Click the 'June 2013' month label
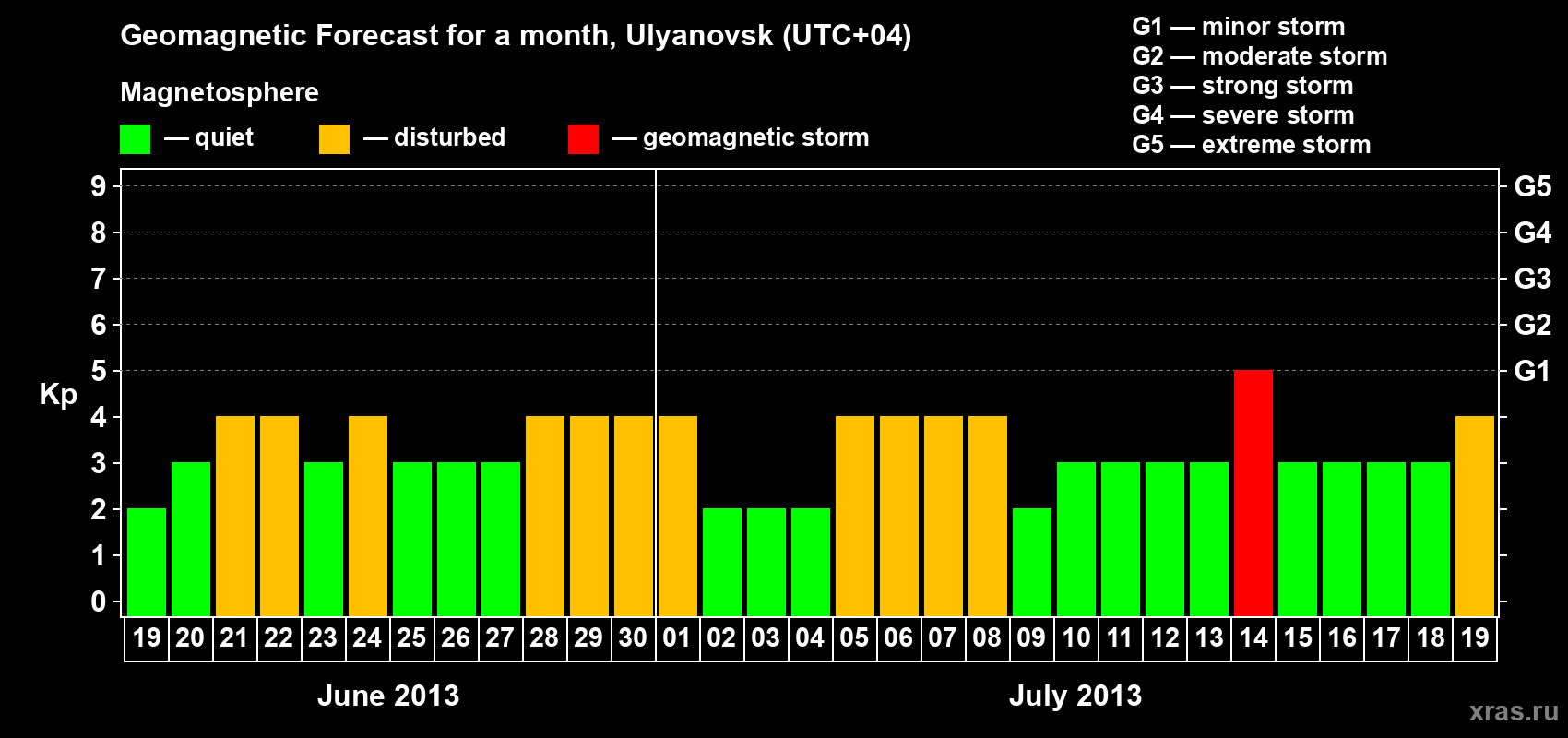The height and width of the screenshot is (738, 1568). (x=388, y=696)
